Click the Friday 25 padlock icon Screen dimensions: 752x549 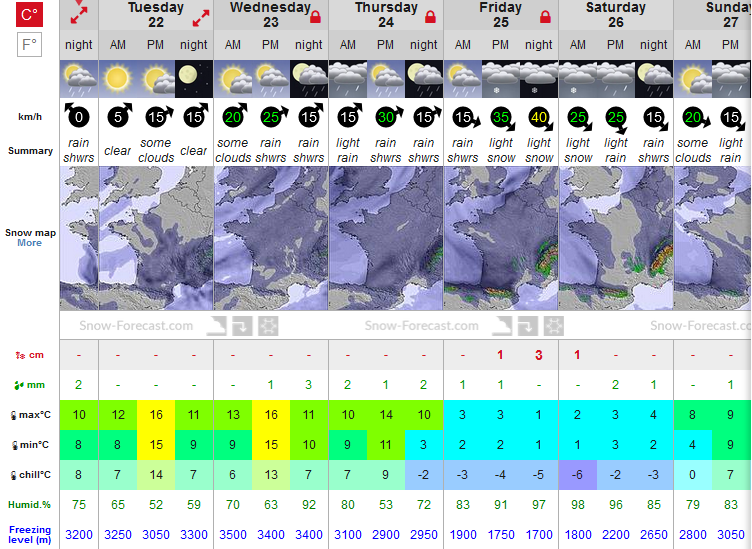(x=545, y=17)
